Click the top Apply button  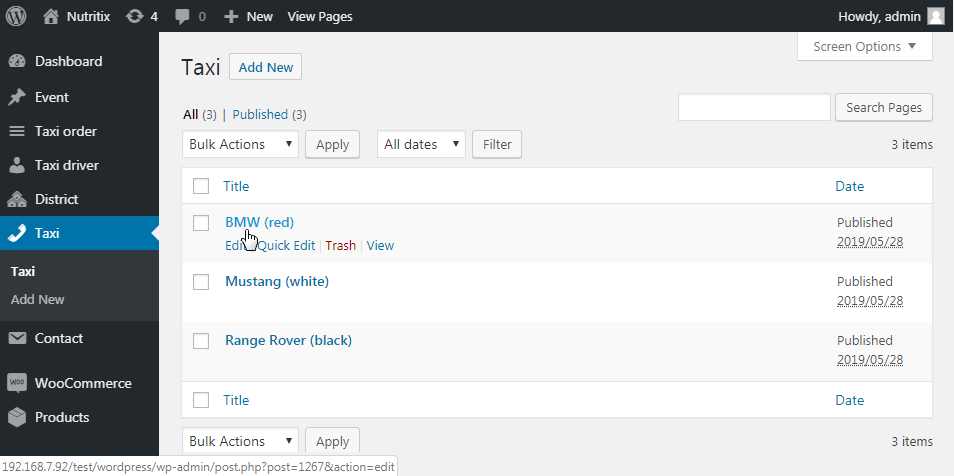[x=332, y=144]
